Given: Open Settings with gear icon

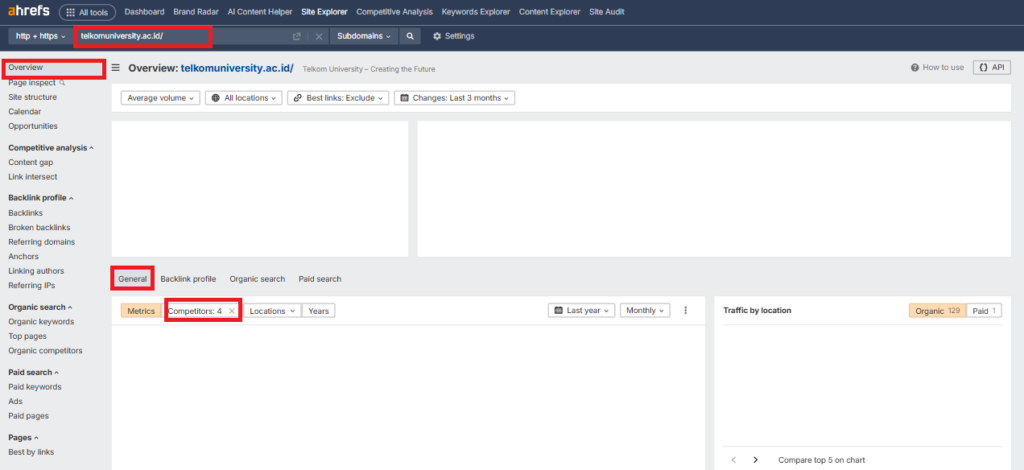Looking at the screenshot, I should coord(453,36).
